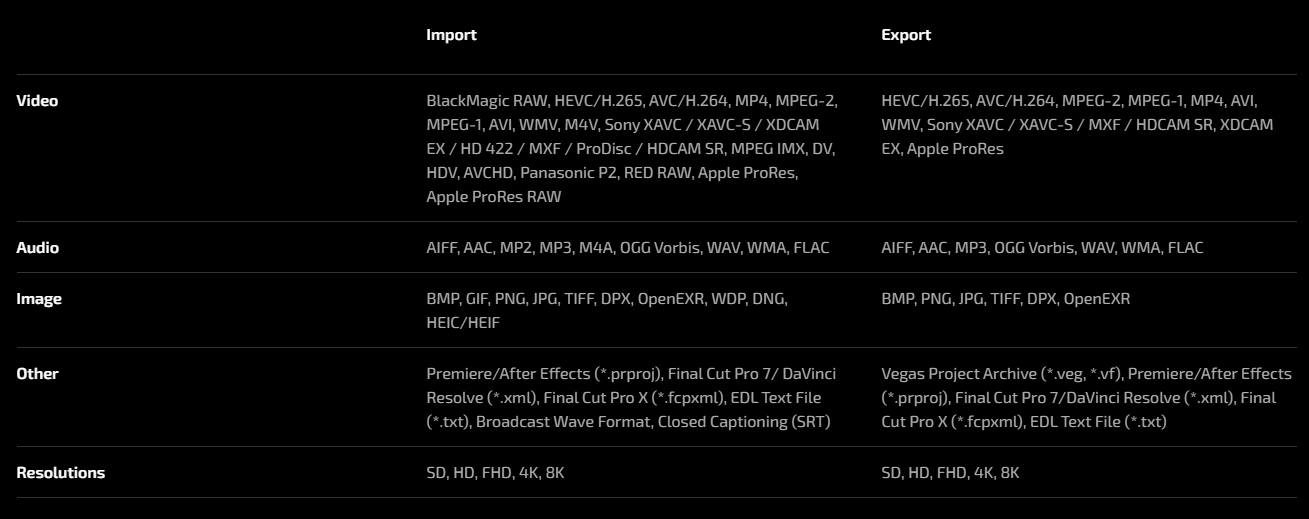
Task: Click "Vegas Project Archive" in the export list
Action: tap(959, 374)
